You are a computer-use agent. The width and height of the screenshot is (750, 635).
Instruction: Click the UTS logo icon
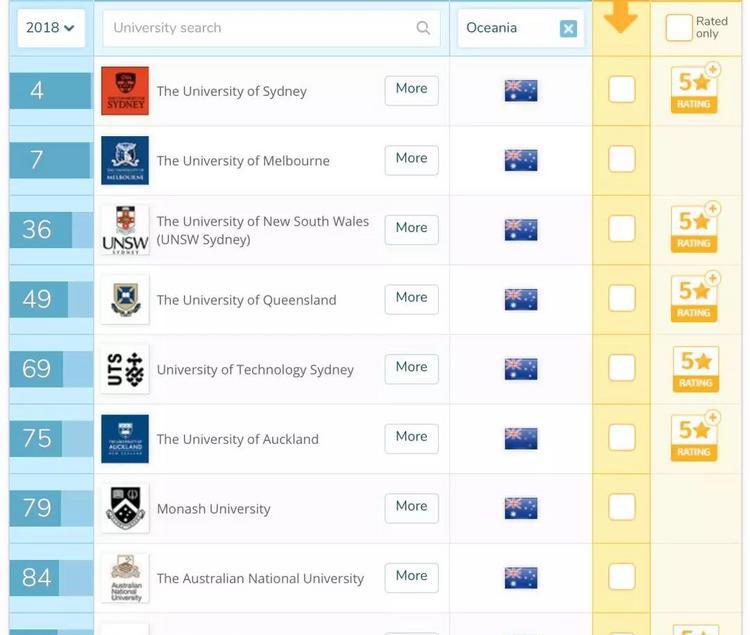[125, 369]
